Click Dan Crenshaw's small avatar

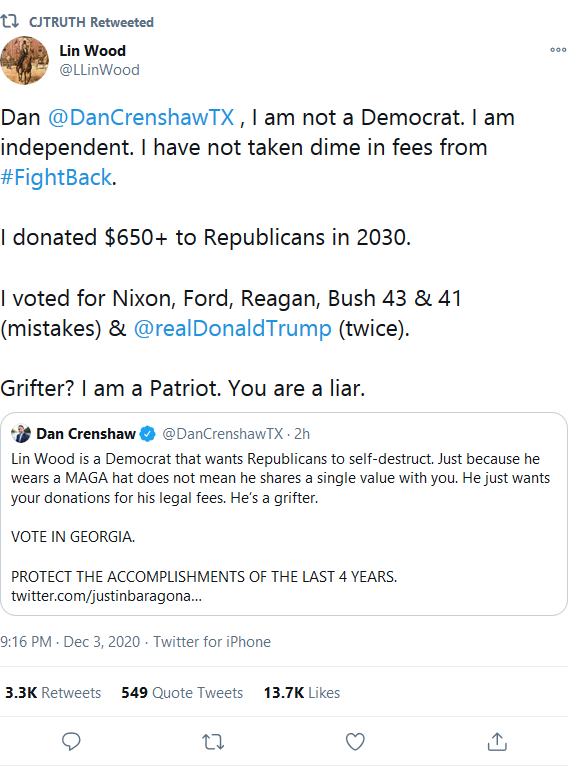point(21,434)
